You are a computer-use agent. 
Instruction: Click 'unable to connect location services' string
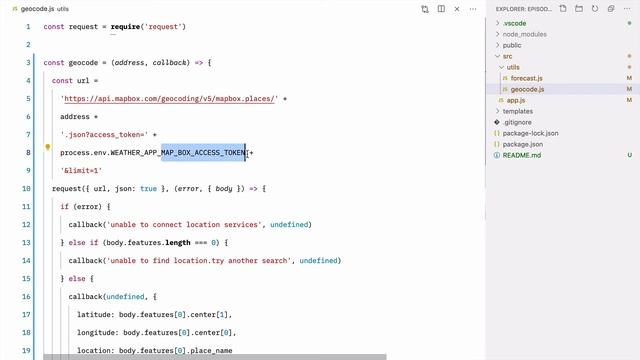tap(184, 224)
